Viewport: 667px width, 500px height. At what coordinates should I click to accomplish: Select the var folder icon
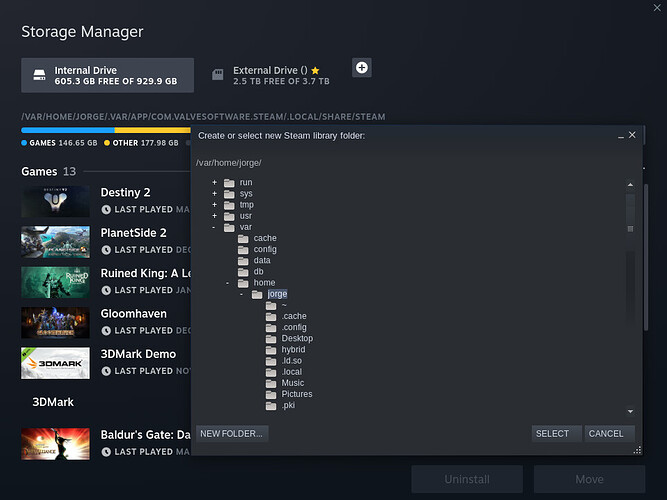tap(229, 227)
